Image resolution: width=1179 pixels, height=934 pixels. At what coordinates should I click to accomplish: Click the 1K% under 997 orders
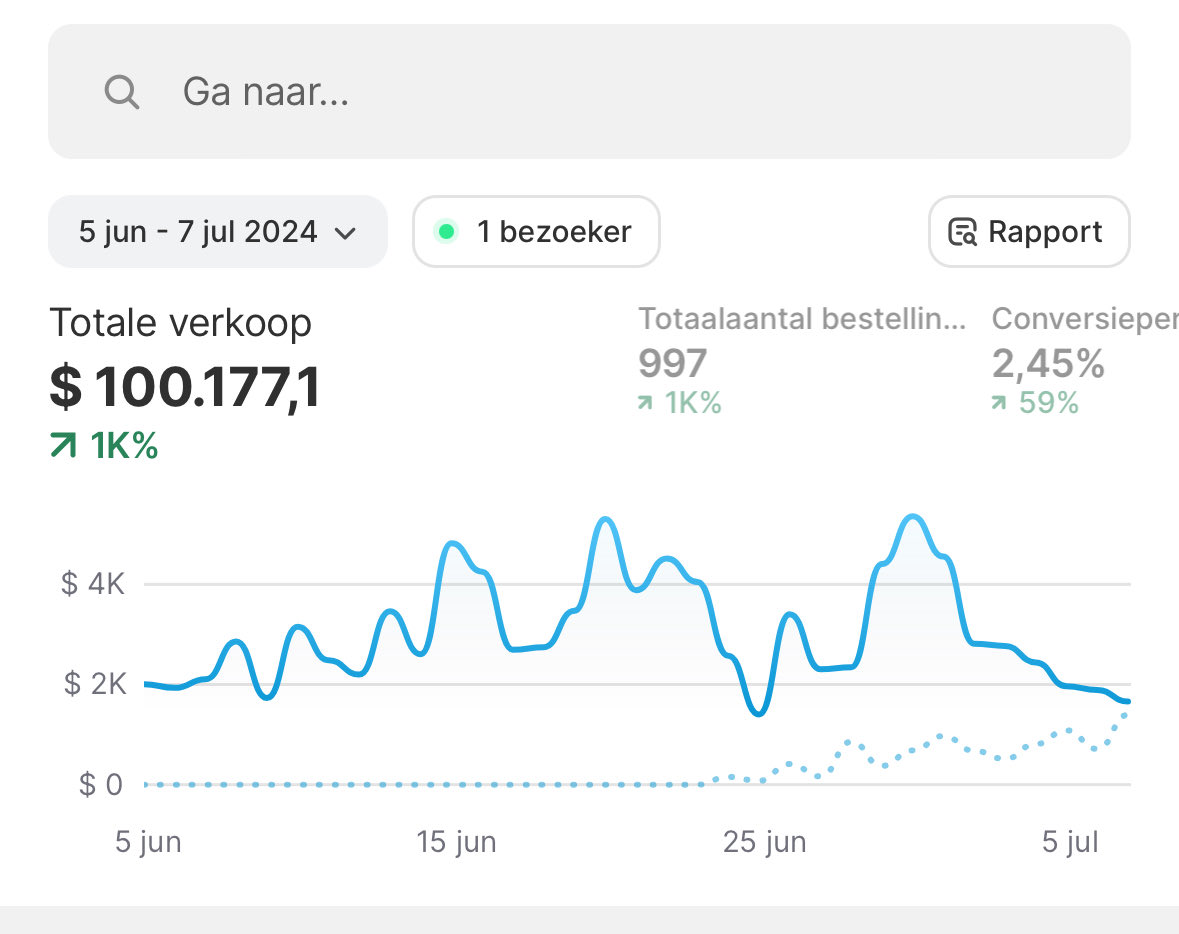(x=693, y=403)
